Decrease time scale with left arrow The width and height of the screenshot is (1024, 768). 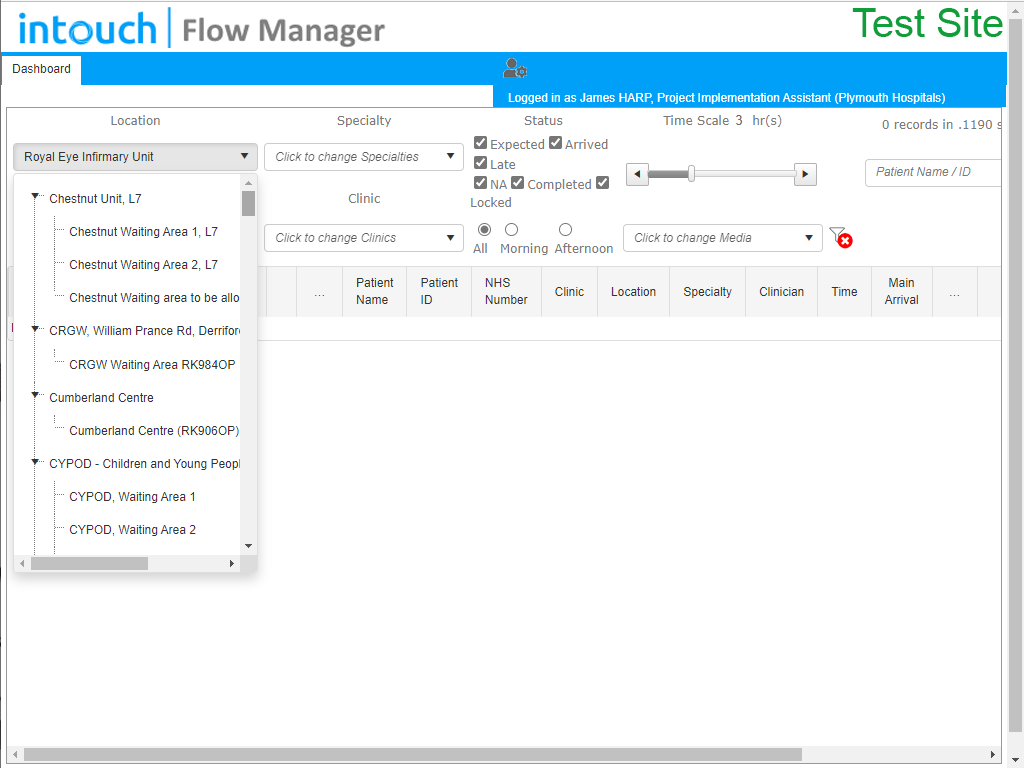pos(637,174)
